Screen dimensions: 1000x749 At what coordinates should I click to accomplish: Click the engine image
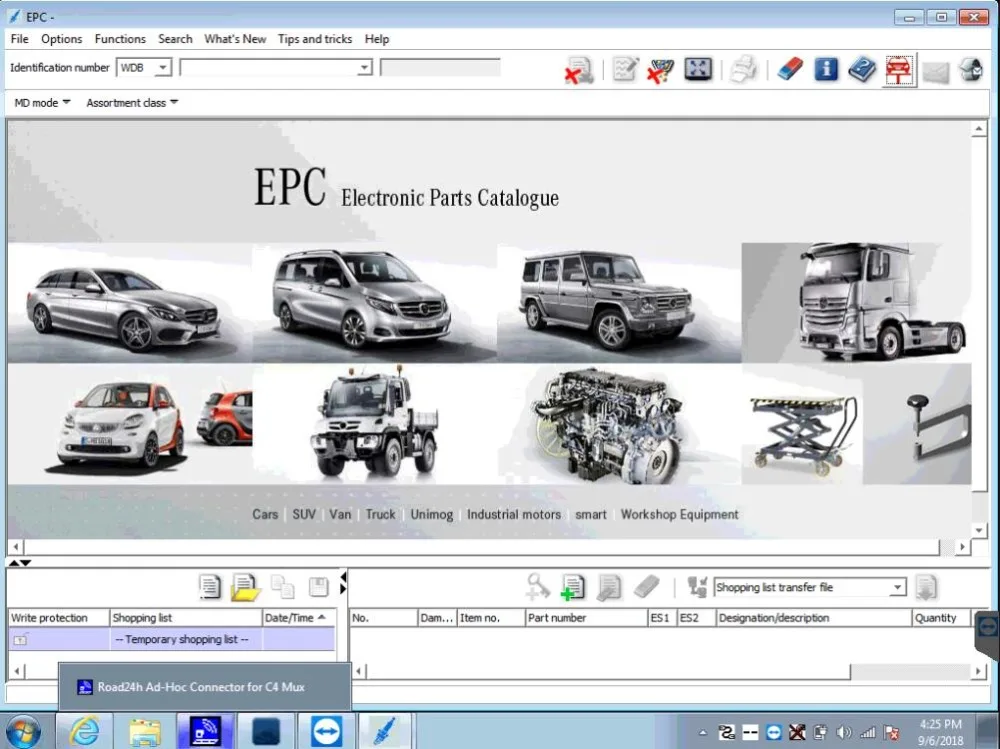pyautogui.click(x=619, y=424)
